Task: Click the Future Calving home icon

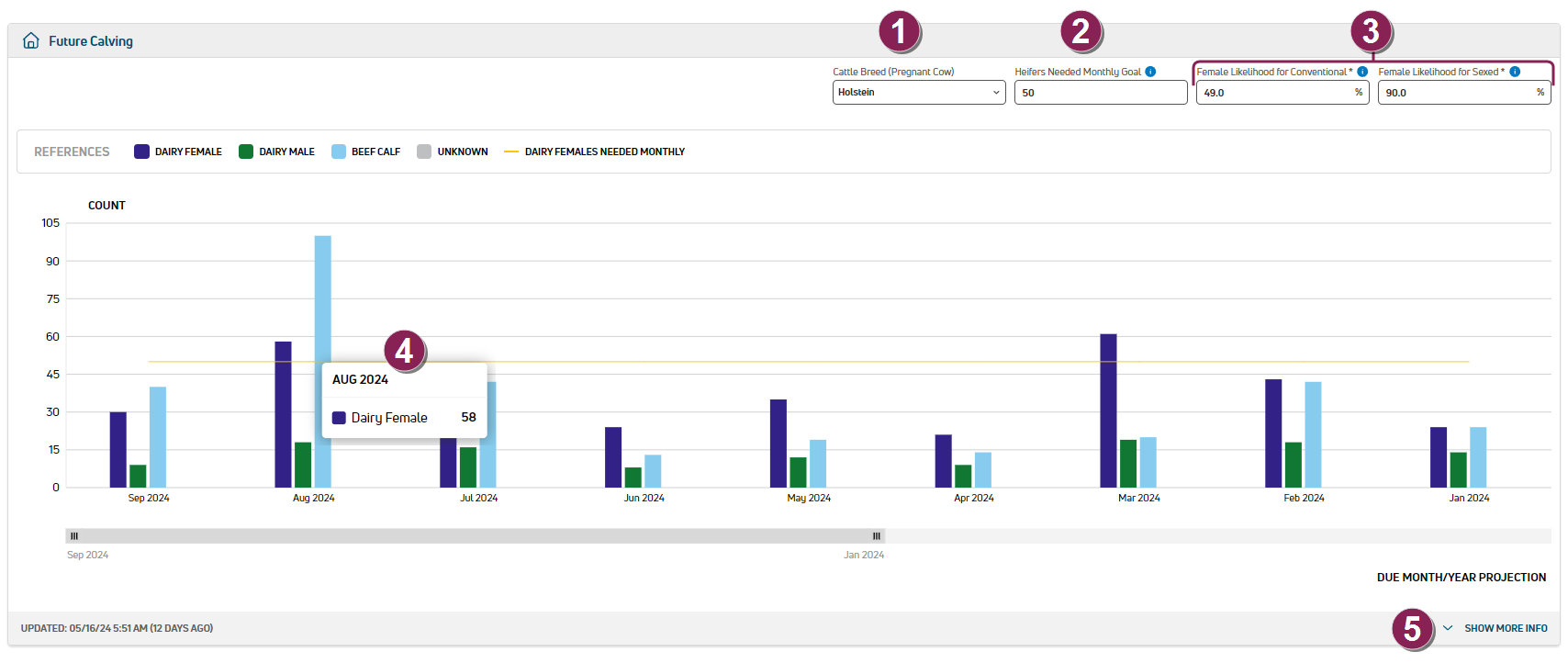Action: tap(31, 40)
